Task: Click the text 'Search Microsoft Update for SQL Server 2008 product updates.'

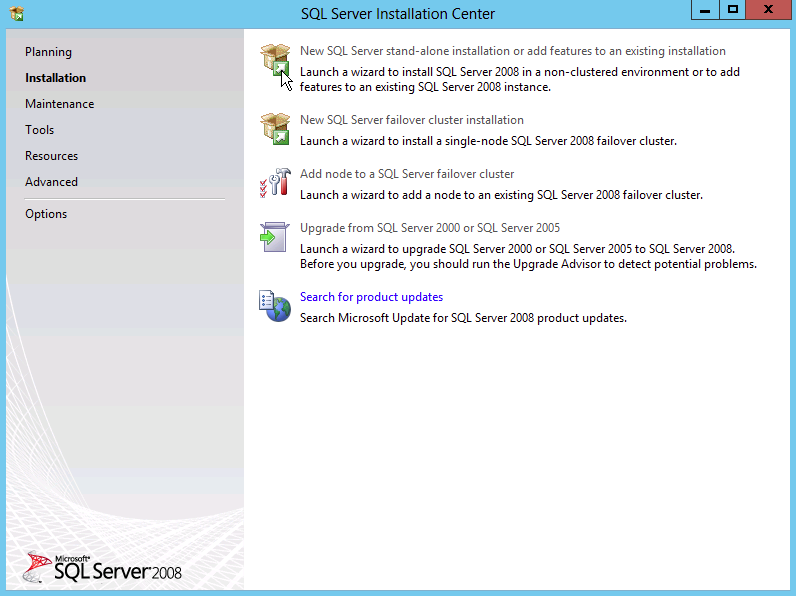Action: coord(463,318)
